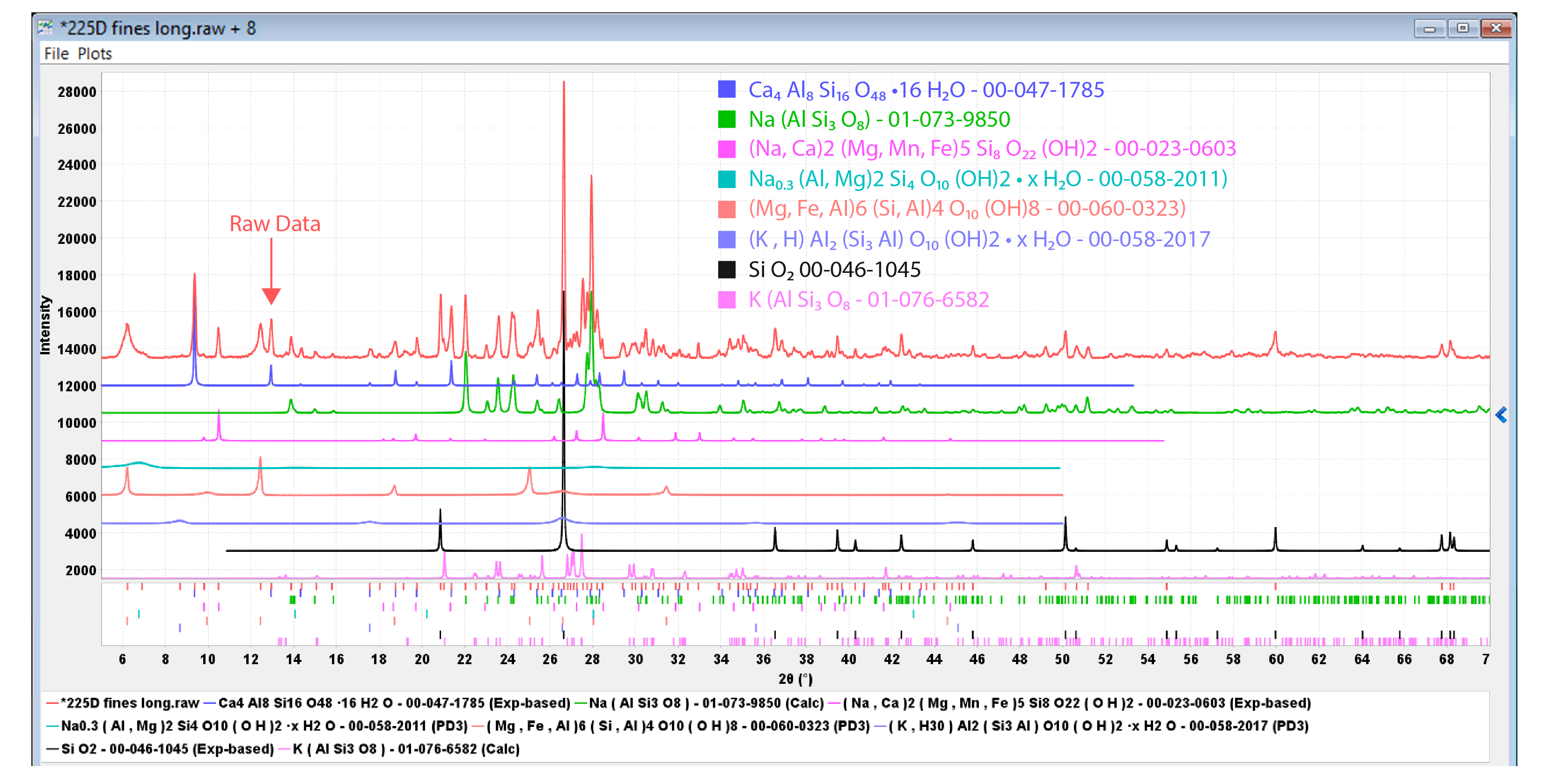1545x784 pixels.
Task: Select SiO2 00-046-1045 legend text
Action: (x=834, y=270)
